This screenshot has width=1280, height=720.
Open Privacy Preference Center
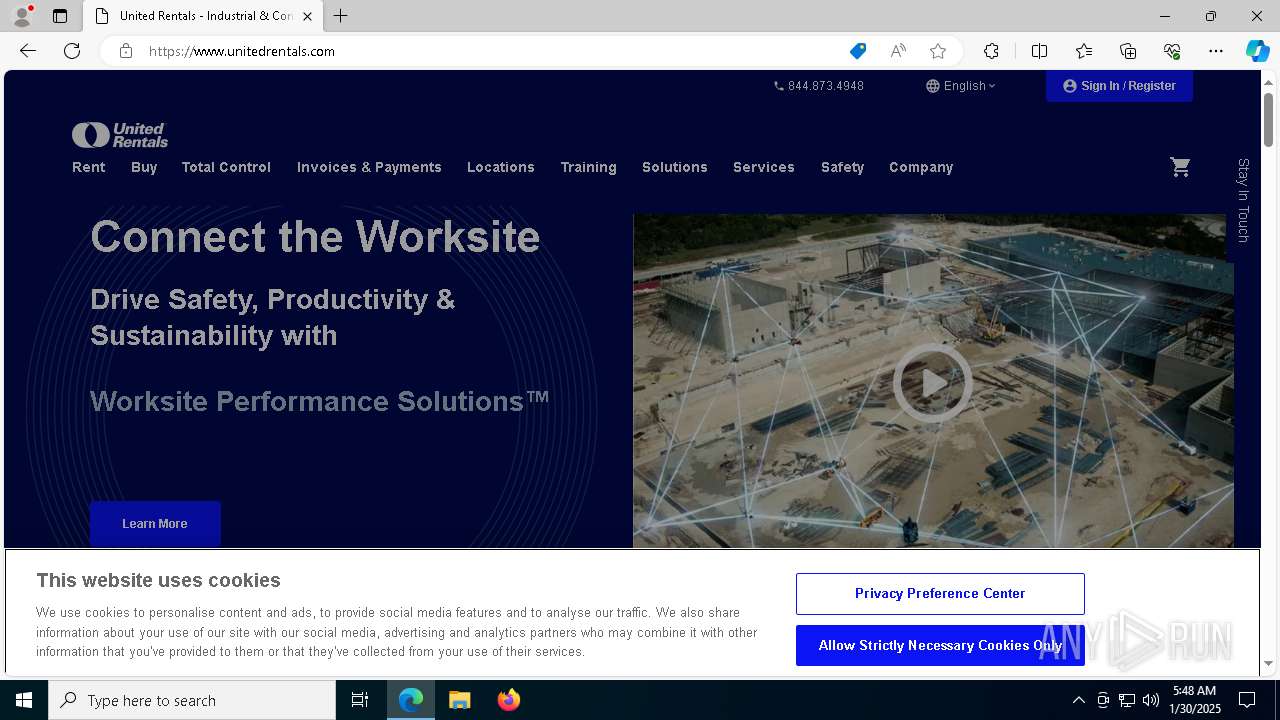tap(940, 594)
